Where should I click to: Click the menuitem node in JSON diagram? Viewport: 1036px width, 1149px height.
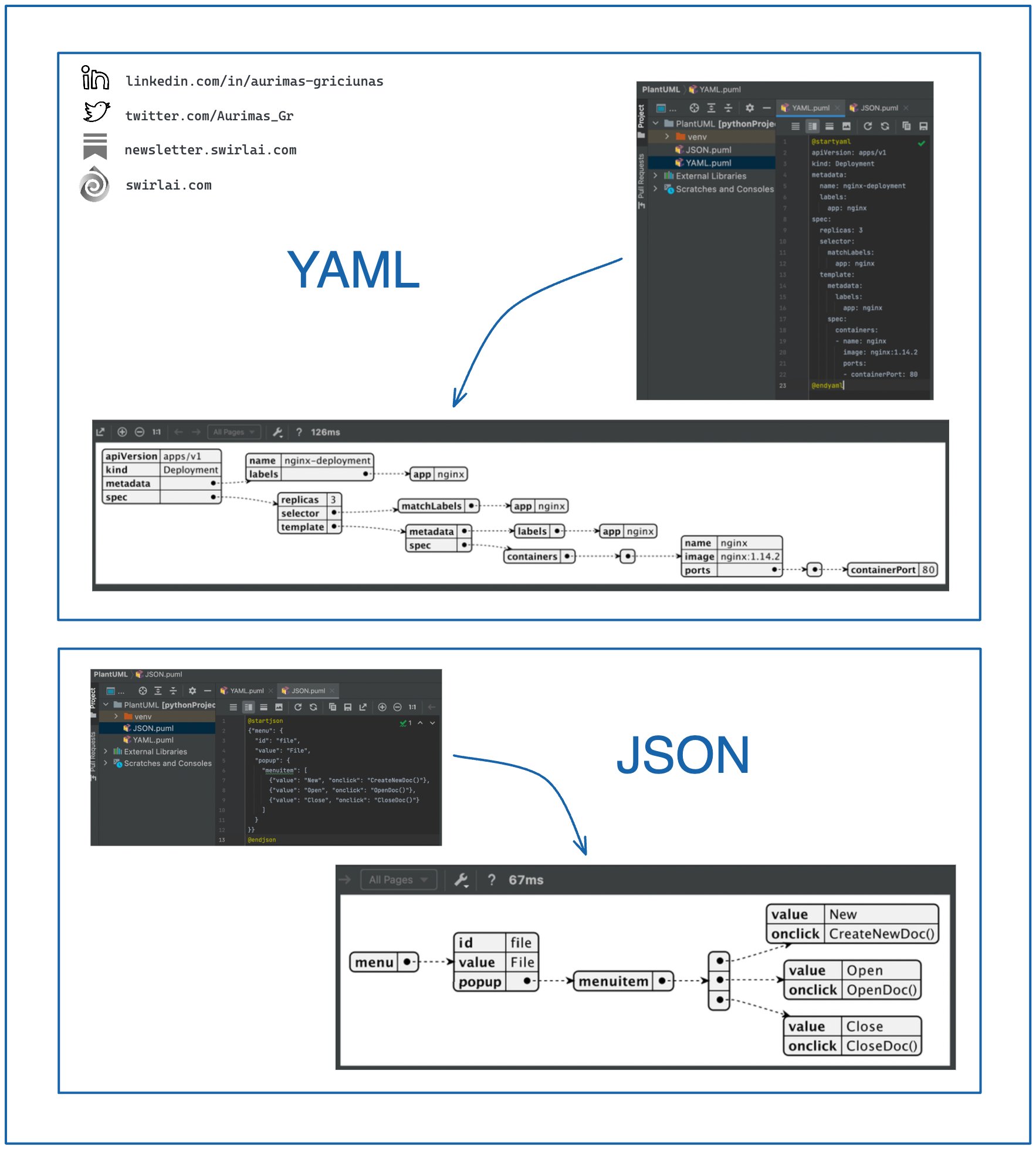click(622, 981)
